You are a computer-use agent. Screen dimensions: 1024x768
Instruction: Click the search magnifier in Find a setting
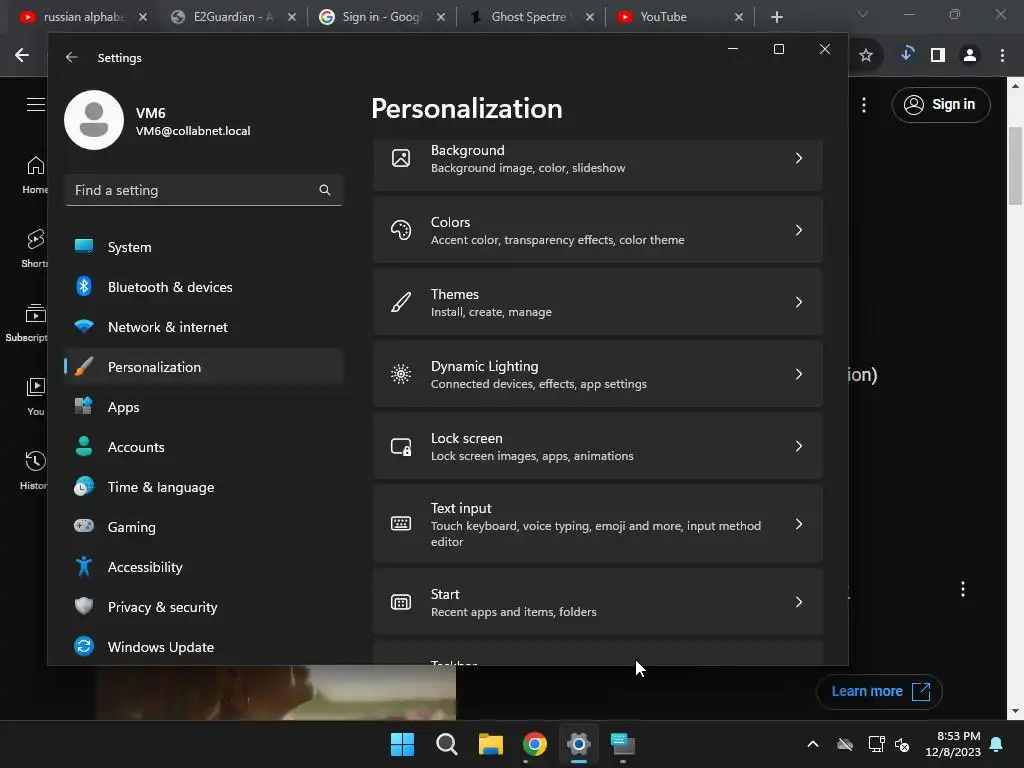coord(325,190)
